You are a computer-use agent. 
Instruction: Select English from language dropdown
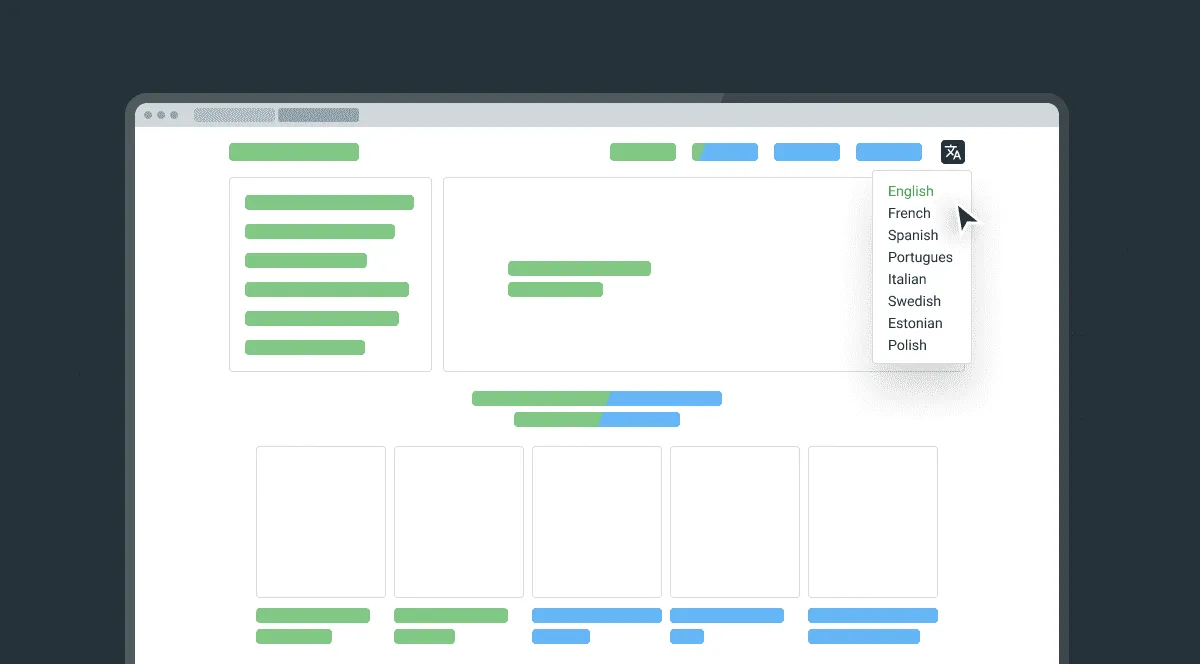coord(910,191)
